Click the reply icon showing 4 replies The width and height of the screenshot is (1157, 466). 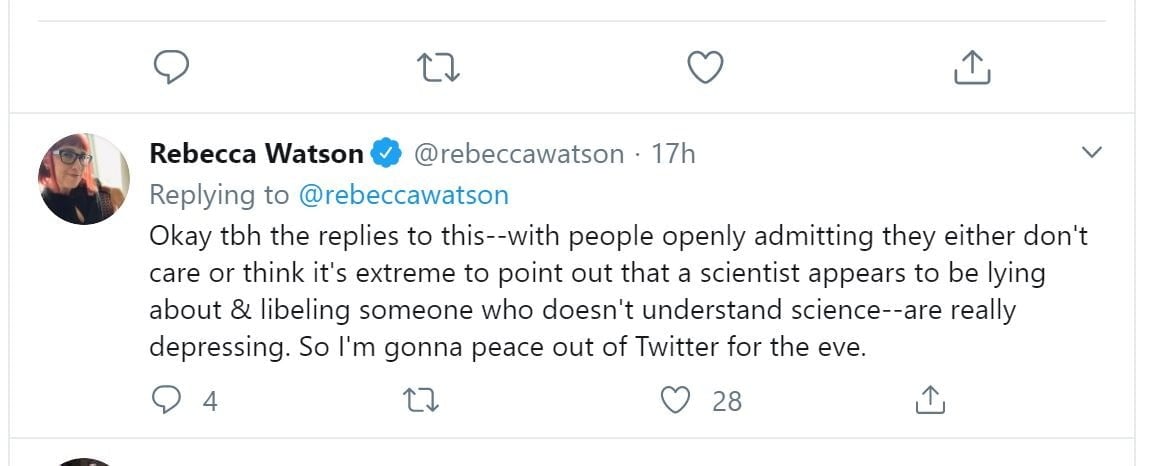(164, 400)
